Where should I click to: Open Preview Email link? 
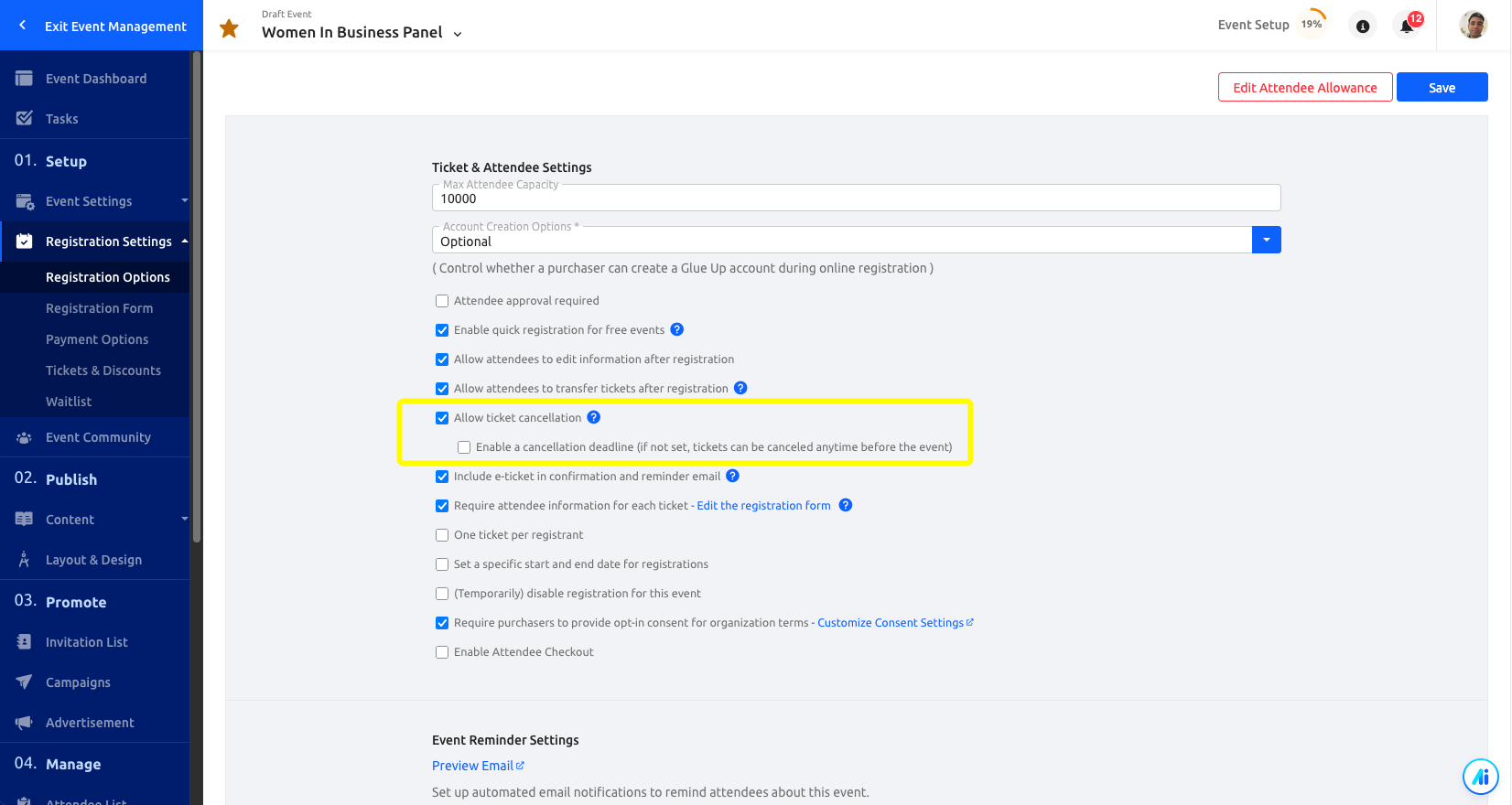(478, 766)
